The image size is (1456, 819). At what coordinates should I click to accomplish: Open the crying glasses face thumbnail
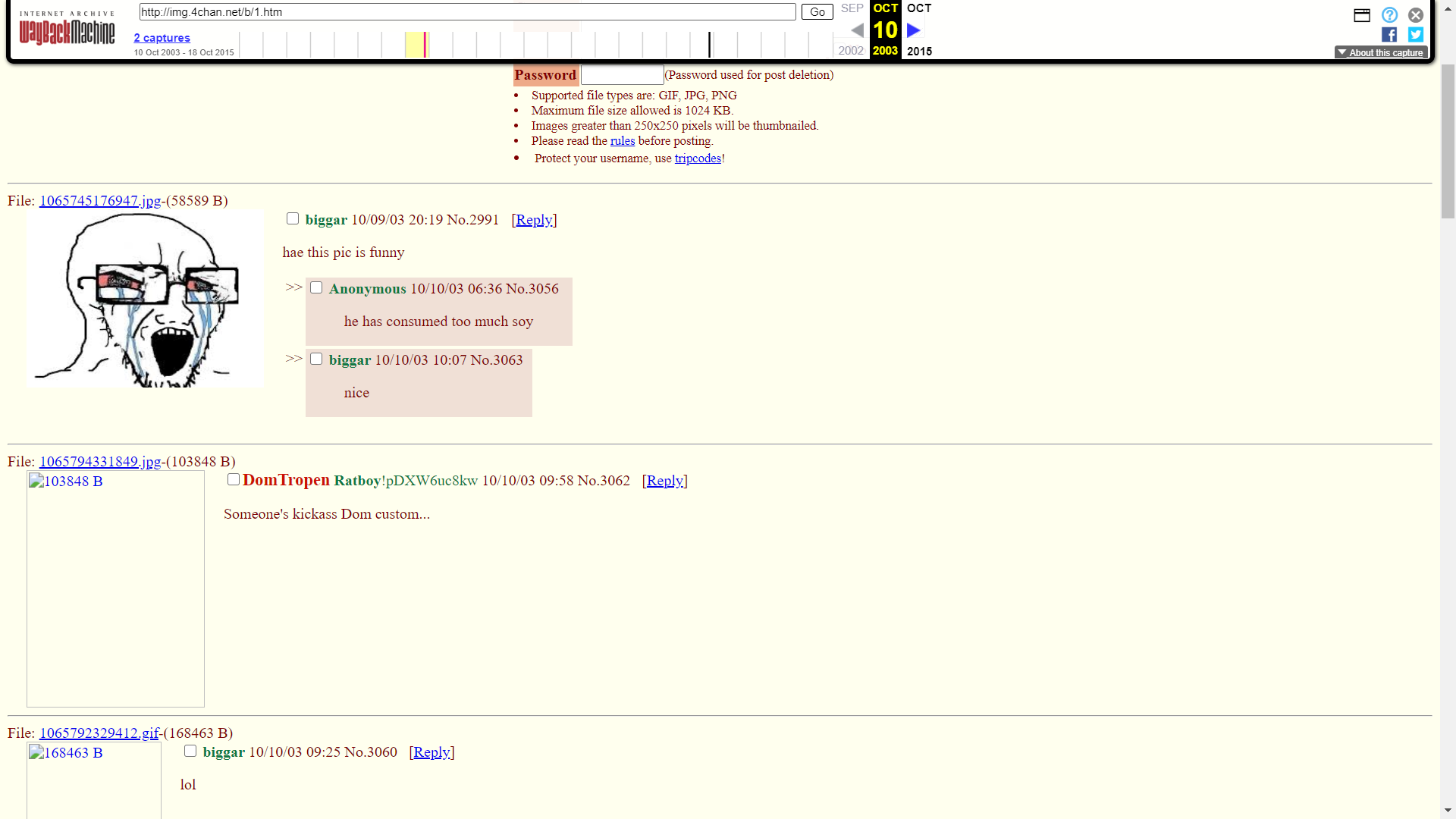(x=145, y=300)
